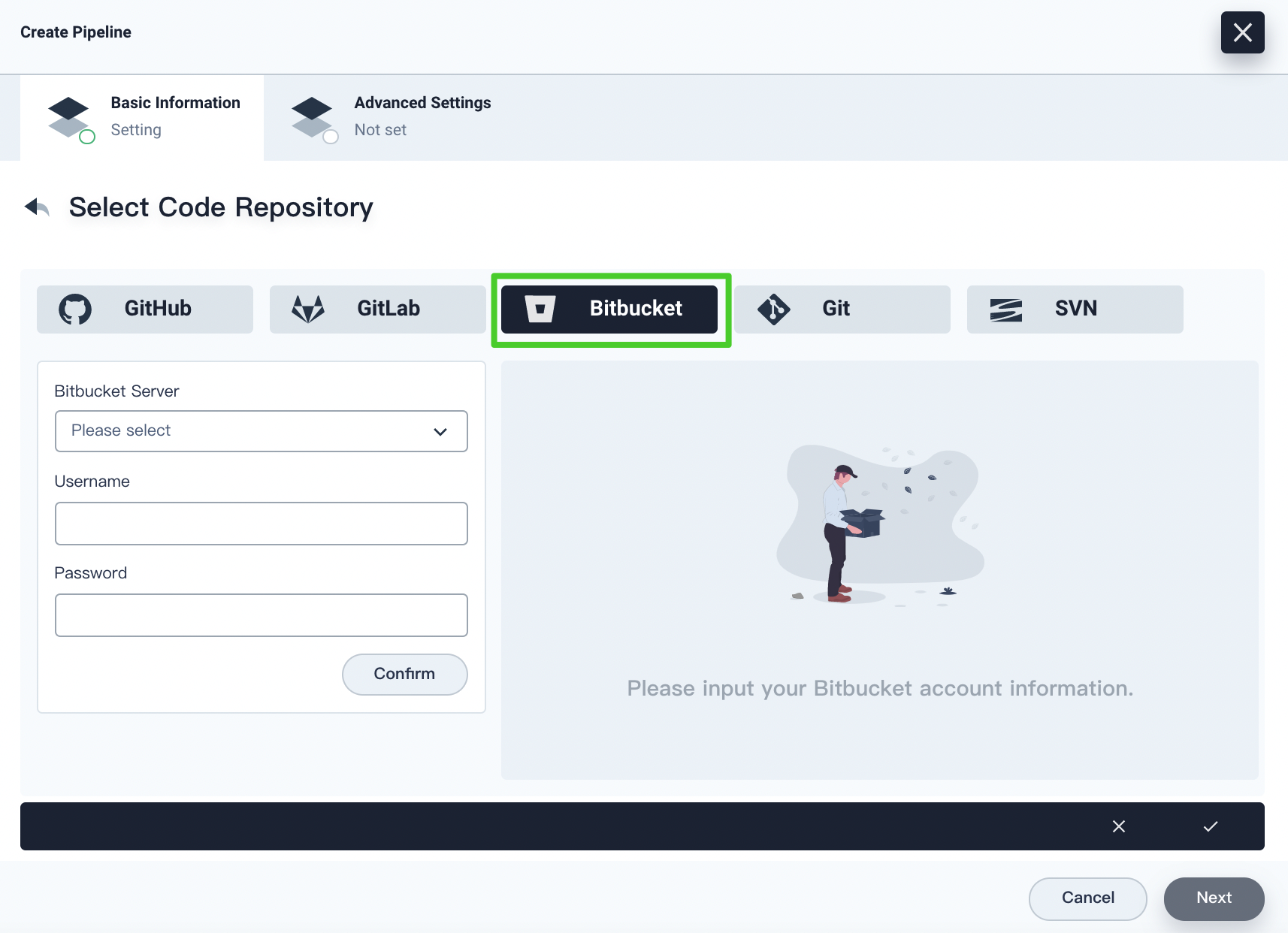Image resolution: width=1288 pixels, height=933 pixels.
Task: Click the GitHub octocat icon
Action: pyautogui.click(x=75, y=309)
